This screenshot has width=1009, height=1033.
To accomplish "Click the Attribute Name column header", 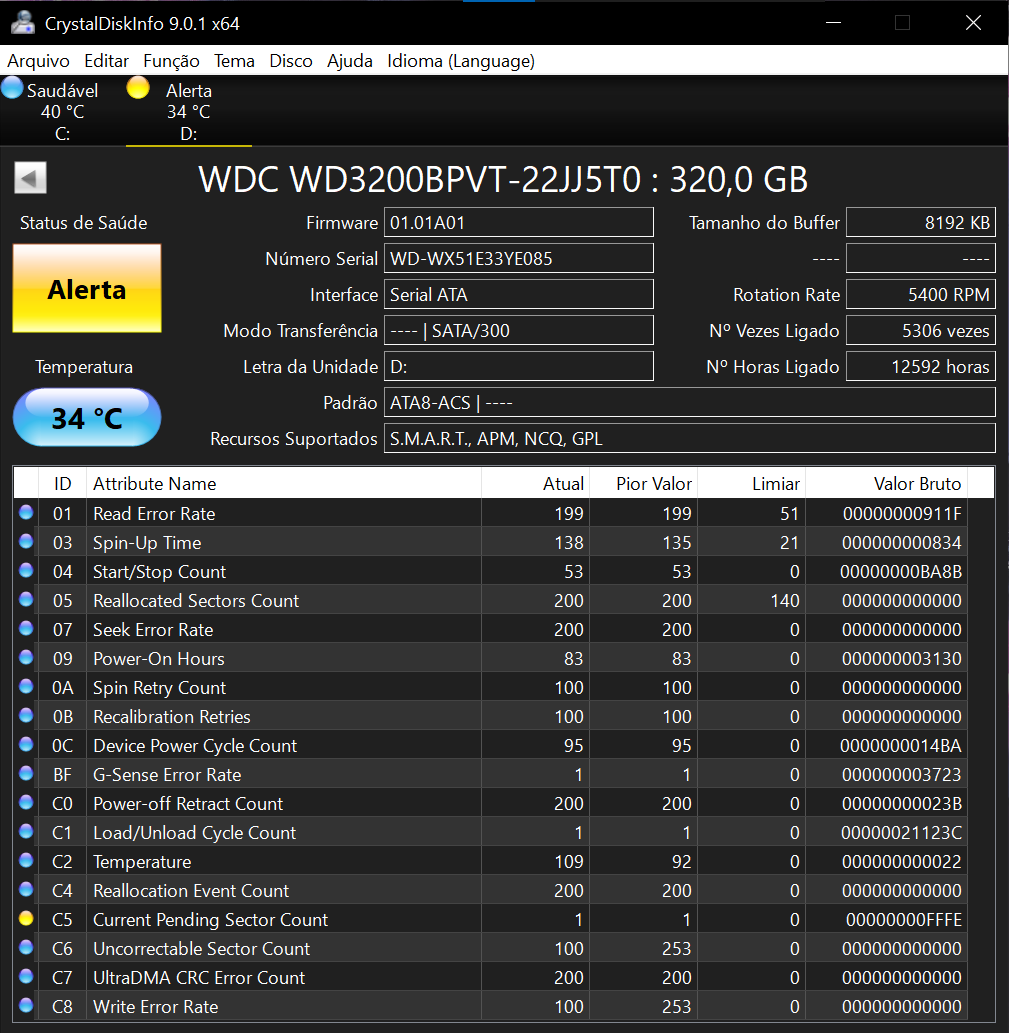I will tap(284, 484).
